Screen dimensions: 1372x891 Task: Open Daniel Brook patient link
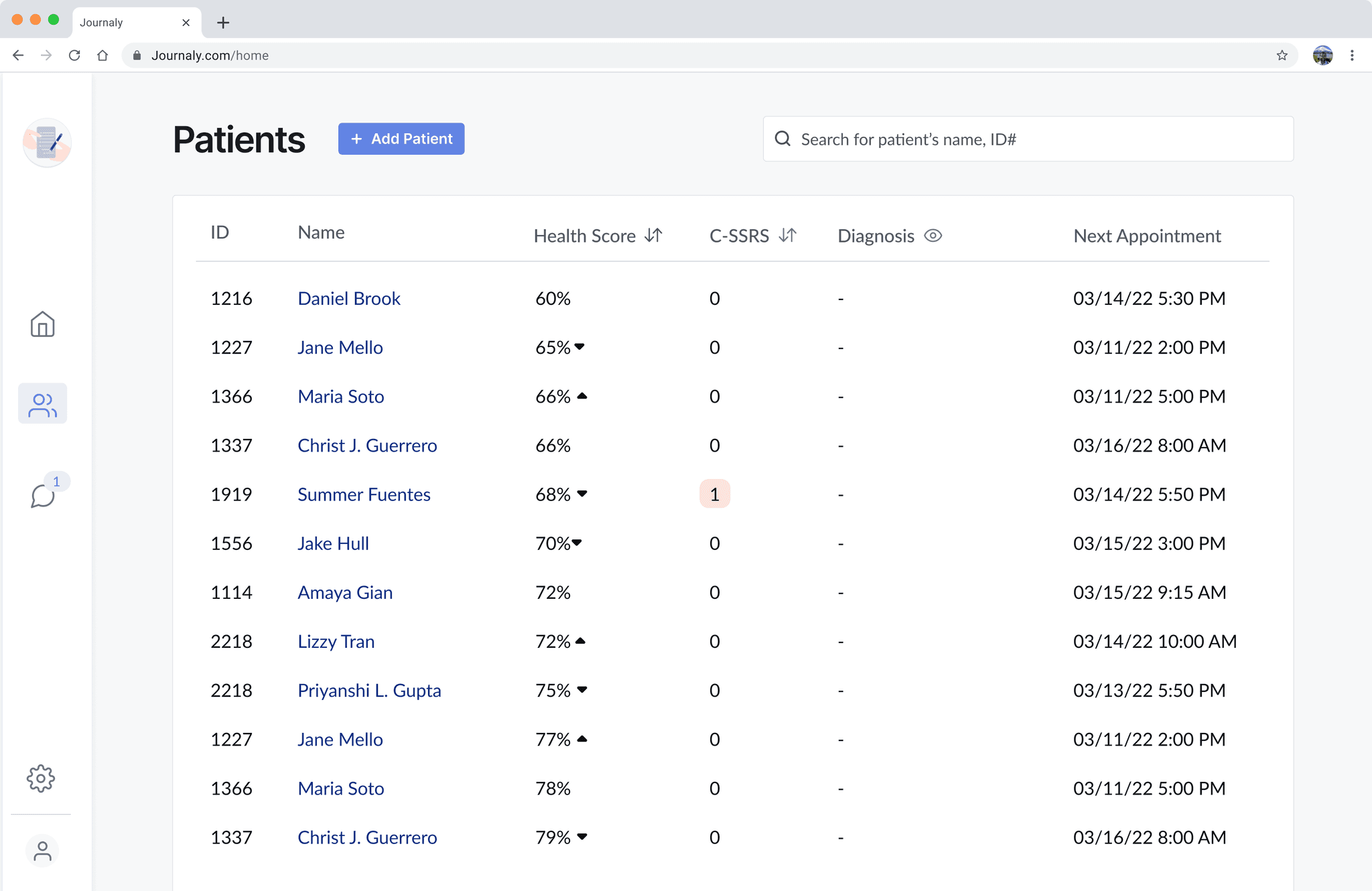click(x=348, y=299)
